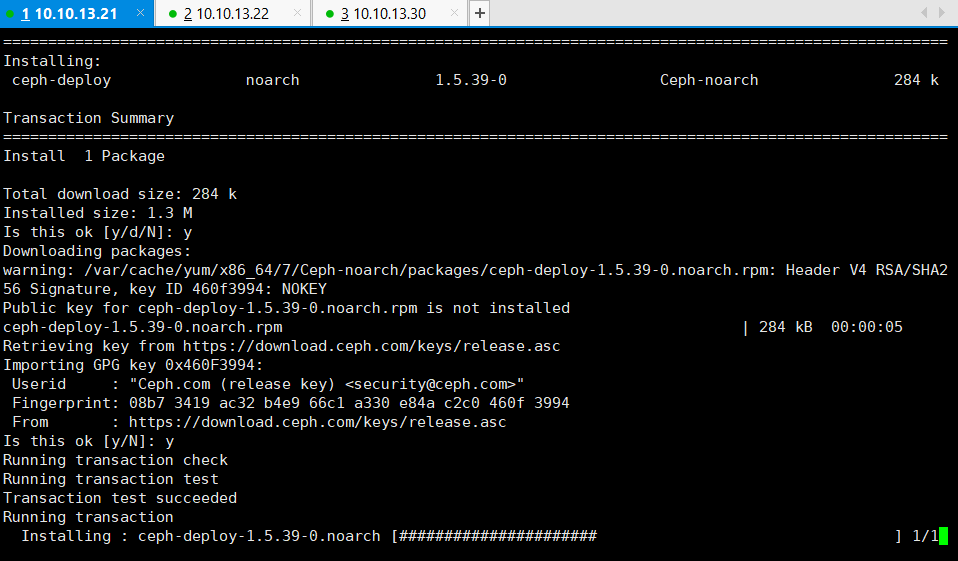Close the 10.10.13.22 tab
The image size is (958, 561).
pos(298,13)
